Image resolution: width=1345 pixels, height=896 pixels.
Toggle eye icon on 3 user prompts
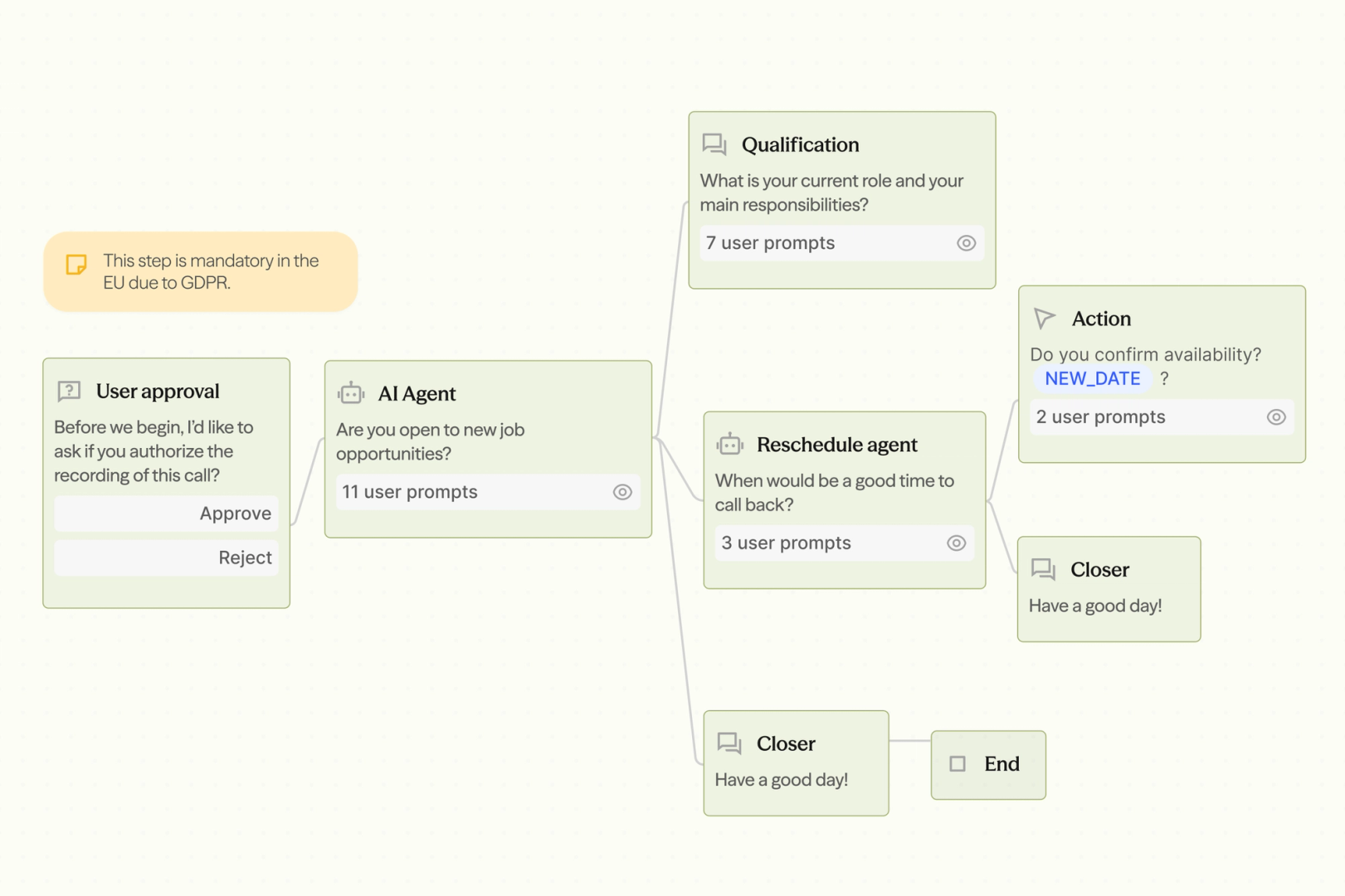[956, 543]
